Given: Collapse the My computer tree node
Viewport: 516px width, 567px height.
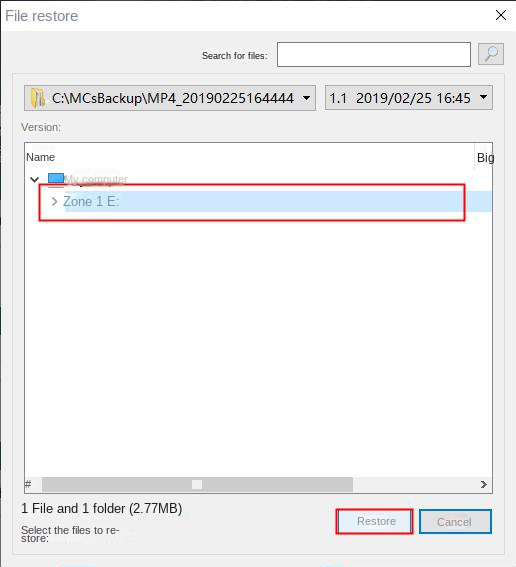Looking at the screenshot, I should [35, 179].
